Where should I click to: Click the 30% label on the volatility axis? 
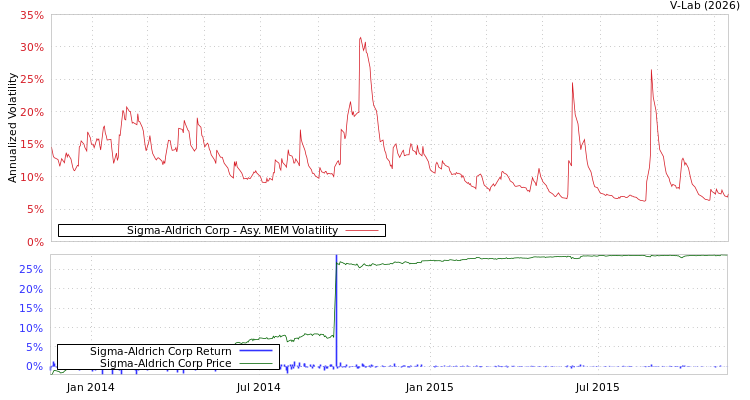tap(32, 48)
